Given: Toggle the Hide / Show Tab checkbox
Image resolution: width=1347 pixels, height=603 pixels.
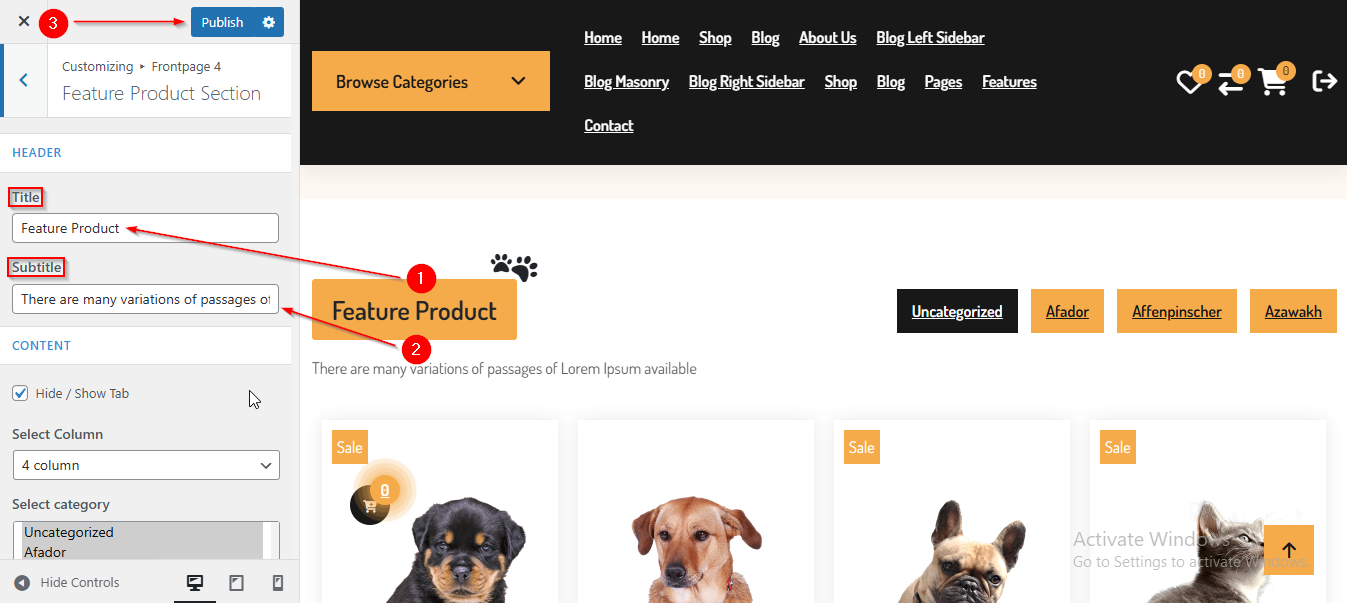Looking at the screenshot, I should [20, 393].
